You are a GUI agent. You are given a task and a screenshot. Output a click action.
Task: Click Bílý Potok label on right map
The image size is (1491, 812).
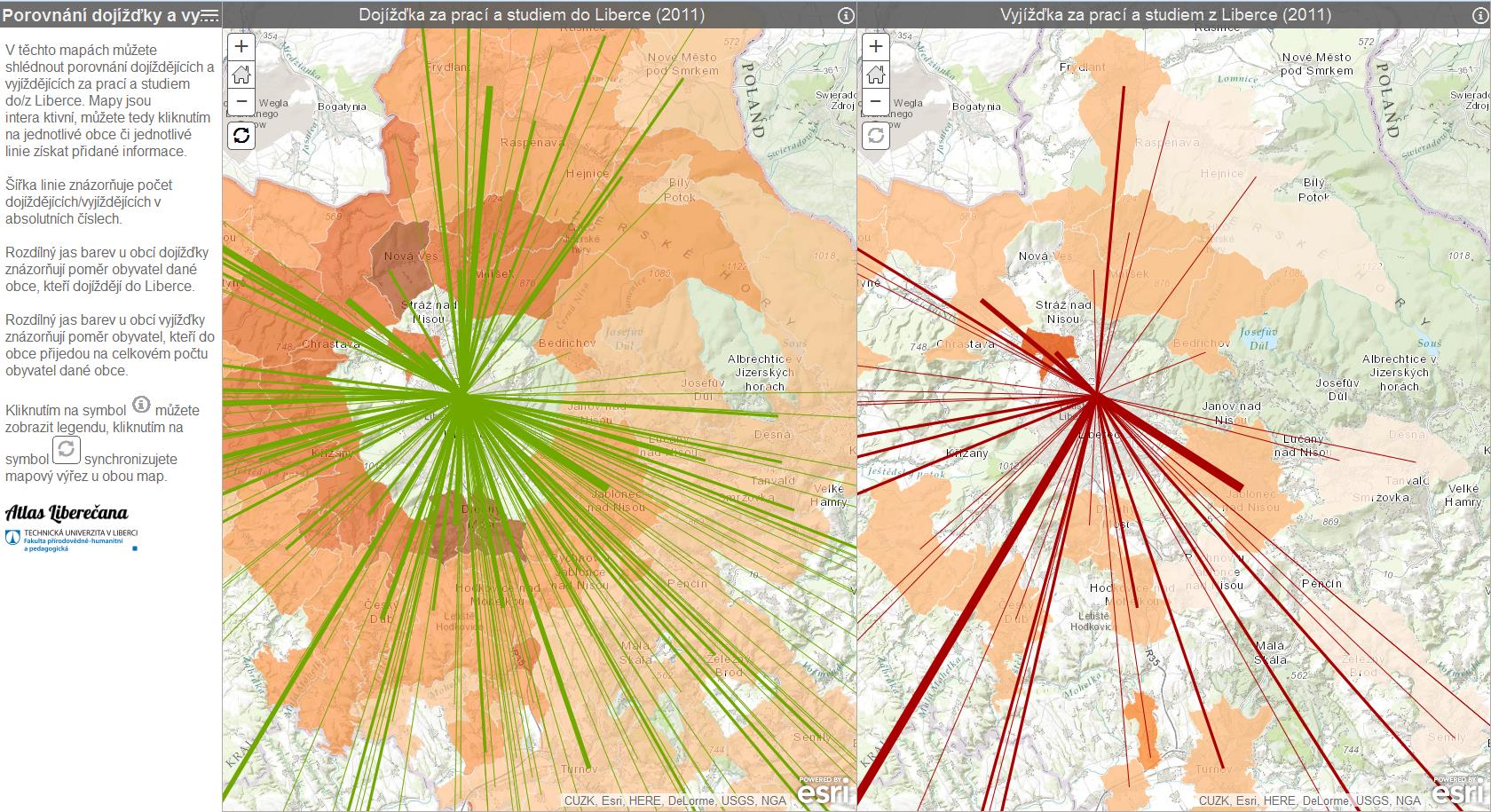click(1313, 189)
